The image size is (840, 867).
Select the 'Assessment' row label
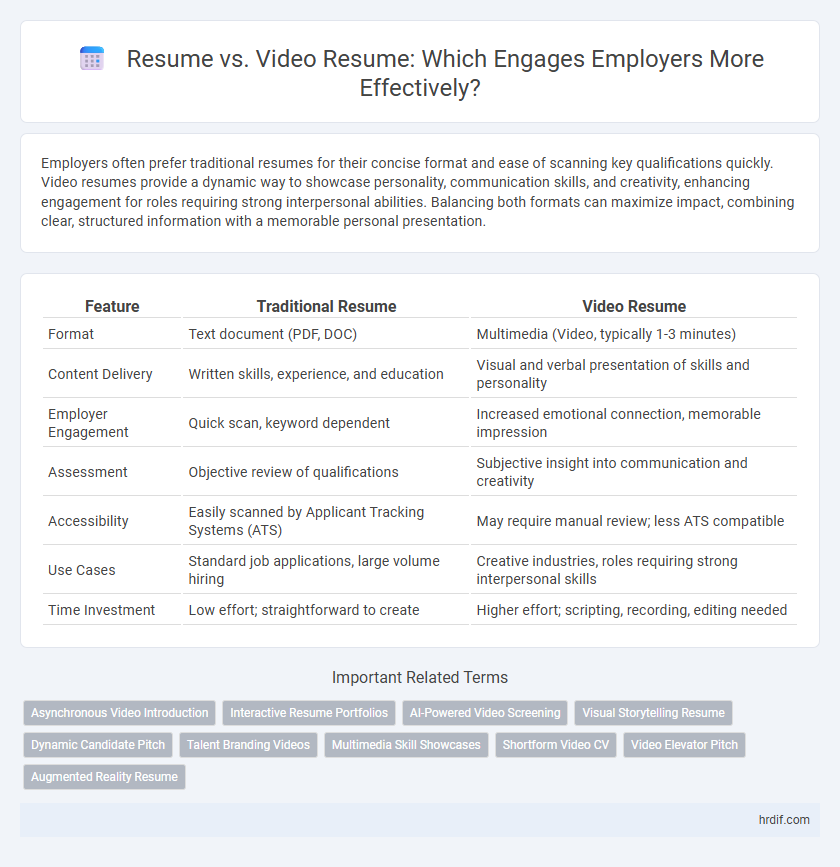click(87, 472)
